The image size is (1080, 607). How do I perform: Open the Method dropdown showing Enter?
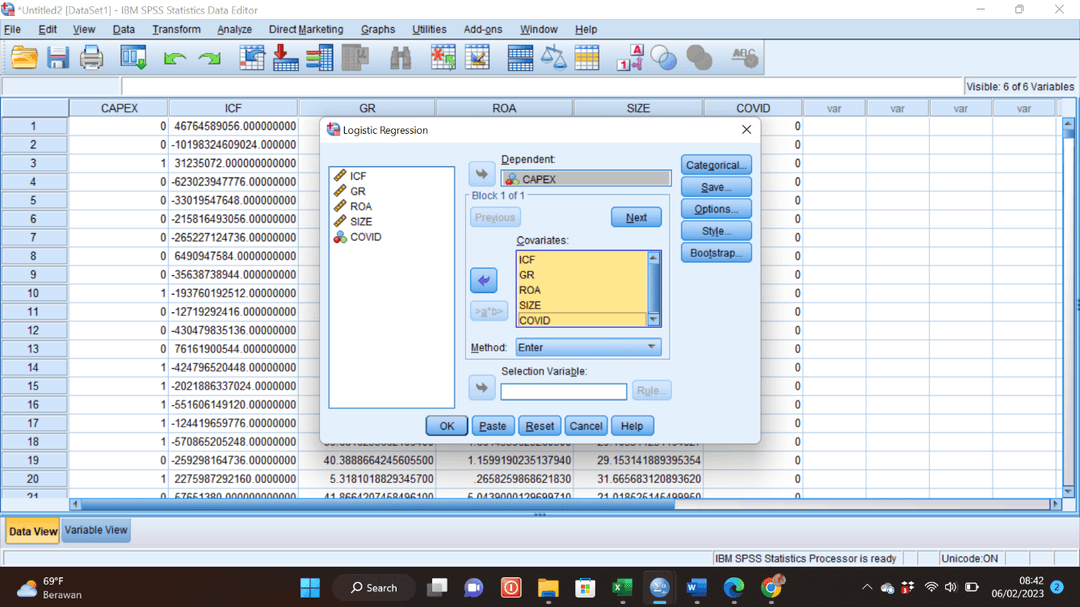tap(588, 347)
